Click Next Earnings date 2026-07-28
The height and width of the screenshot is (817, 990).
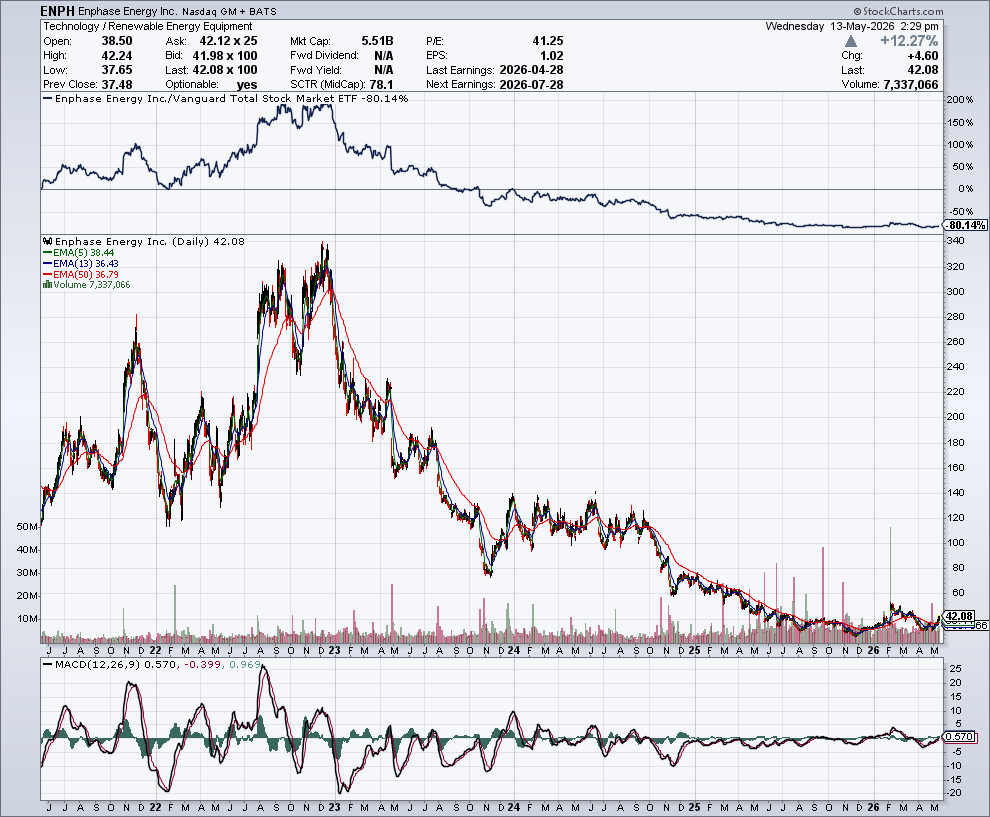tap(531, 85)
